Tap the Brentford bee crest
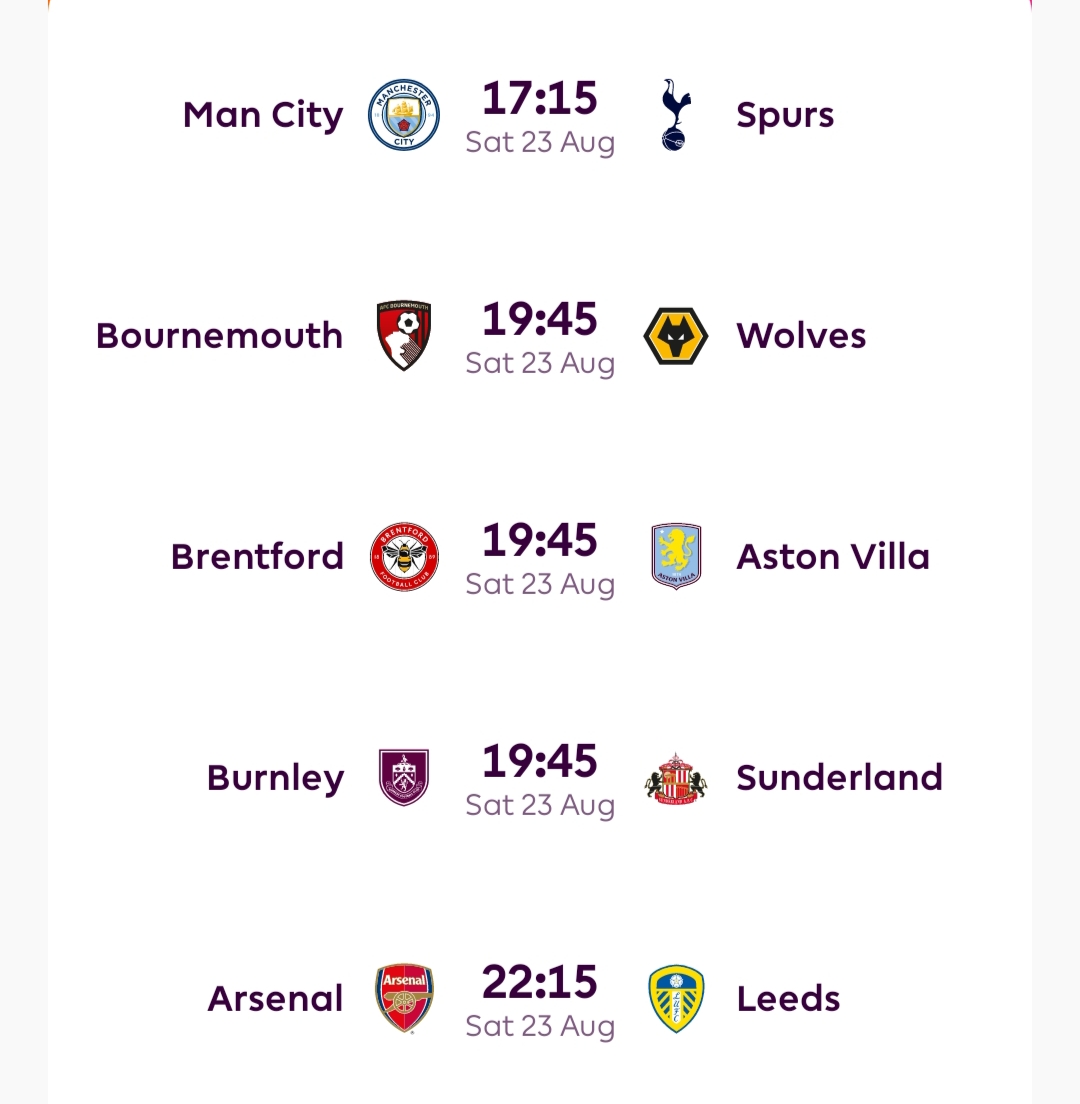The image size is (1080, 1104). [x=404, y=557]
